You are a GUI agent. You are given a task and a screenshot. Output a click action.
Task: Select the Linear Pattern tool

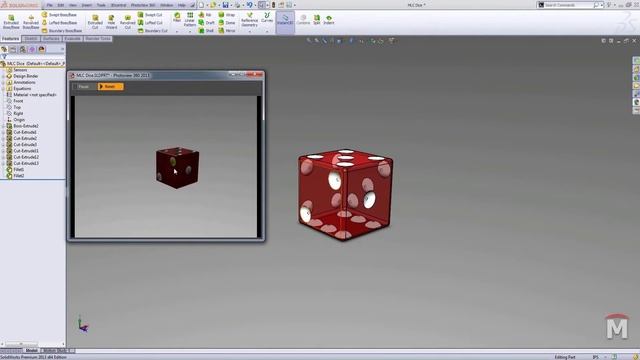pos(190,19)
